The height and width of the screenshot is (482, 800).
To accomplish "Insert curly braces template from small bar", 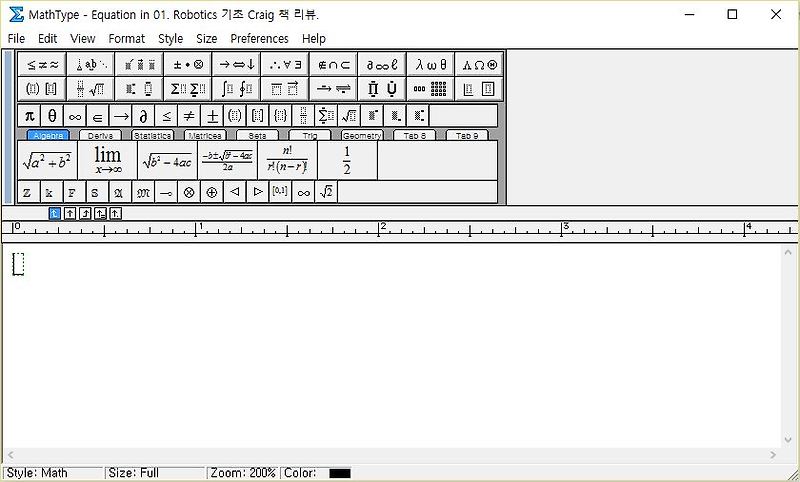I will [280, 116].
